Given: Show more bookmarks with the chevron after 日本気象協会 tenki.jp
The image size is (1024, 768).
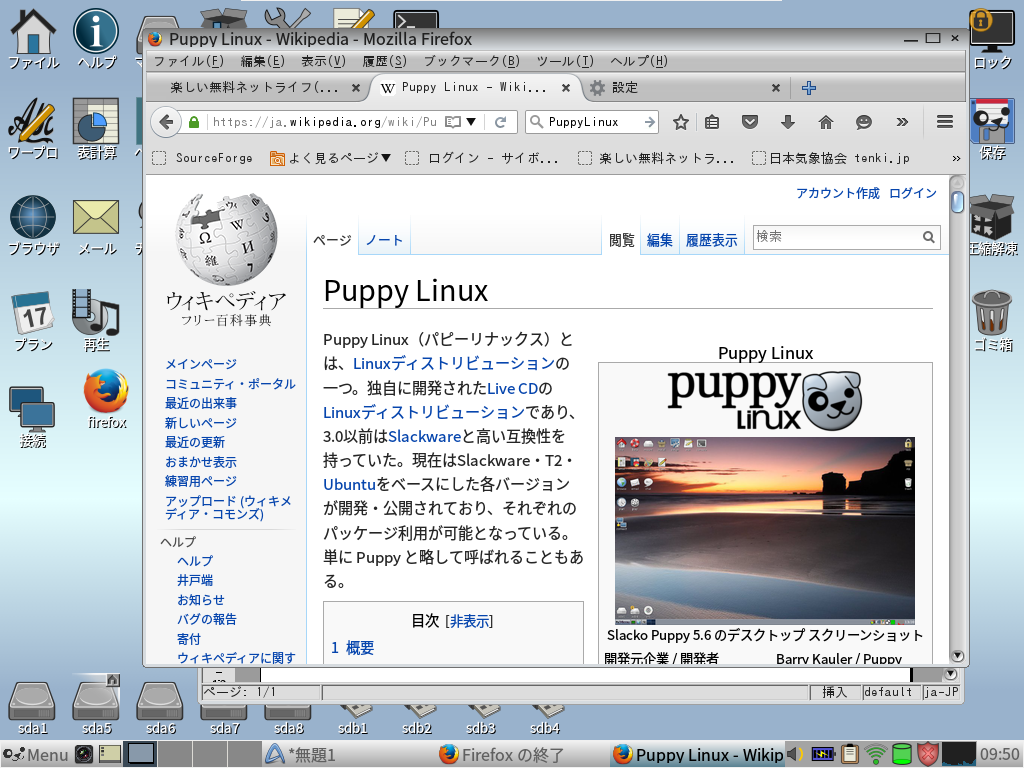Looking at the screenshot, I should click(956, 158).
